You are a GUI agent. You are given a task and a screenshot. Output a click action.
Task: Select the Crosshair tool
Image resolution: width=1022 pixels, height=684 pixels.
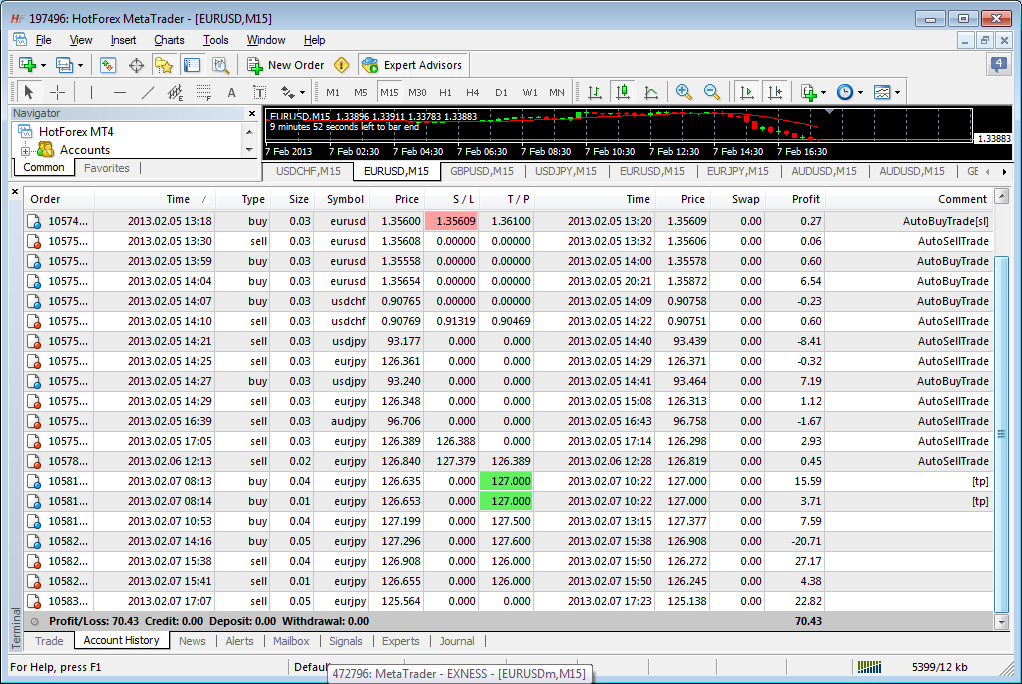[57, 92]
